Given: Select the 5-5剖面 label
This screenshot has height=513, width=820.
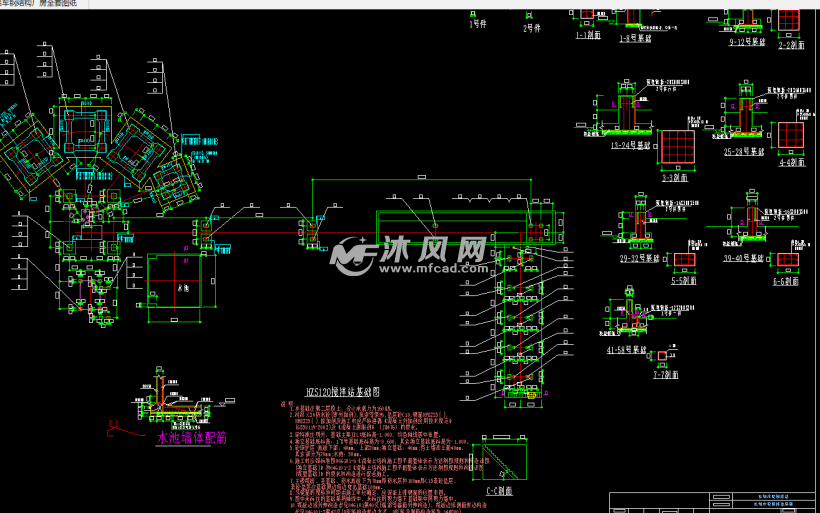Looking at the screenshot, I should pyautogui.click(x=684, y=281).
